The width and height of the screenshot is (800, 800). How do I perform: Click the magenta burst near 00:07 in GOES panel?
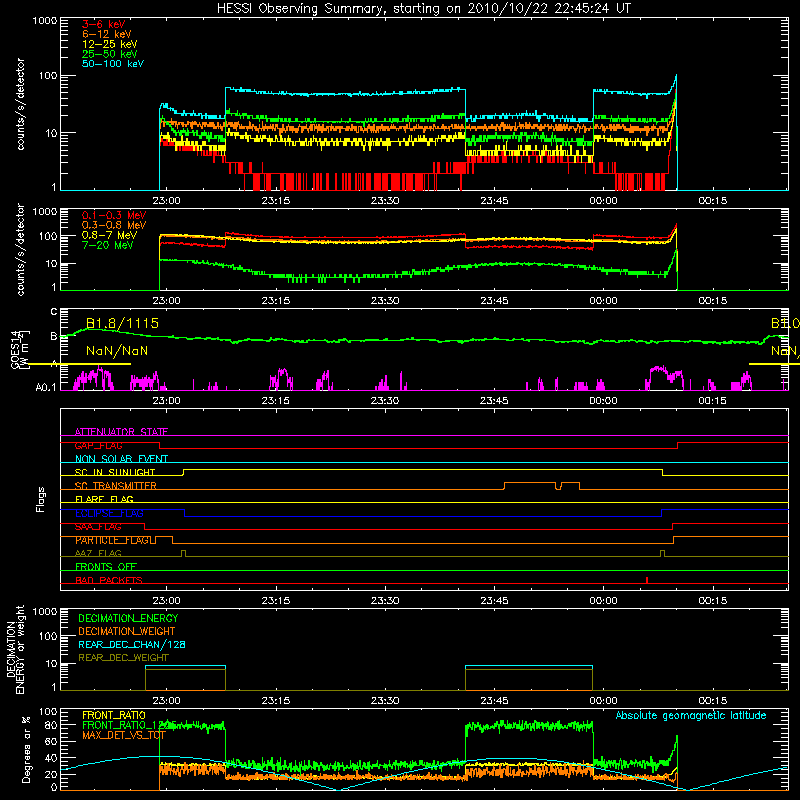click(x=662, y=377)
